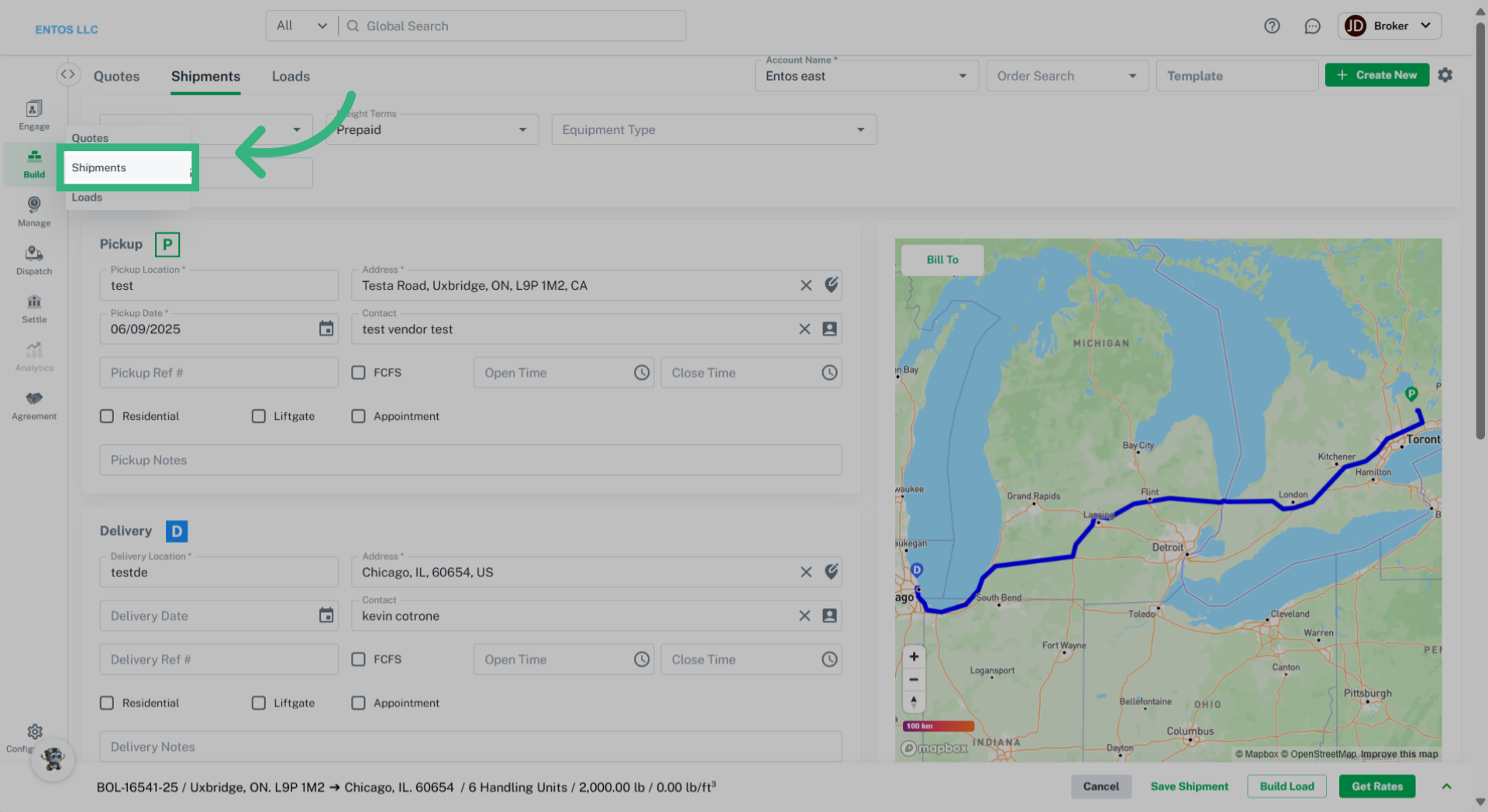Toggle the delivery Liftgate checkbox
Viewport: 1488px width, 812px height.
(259, 703)
